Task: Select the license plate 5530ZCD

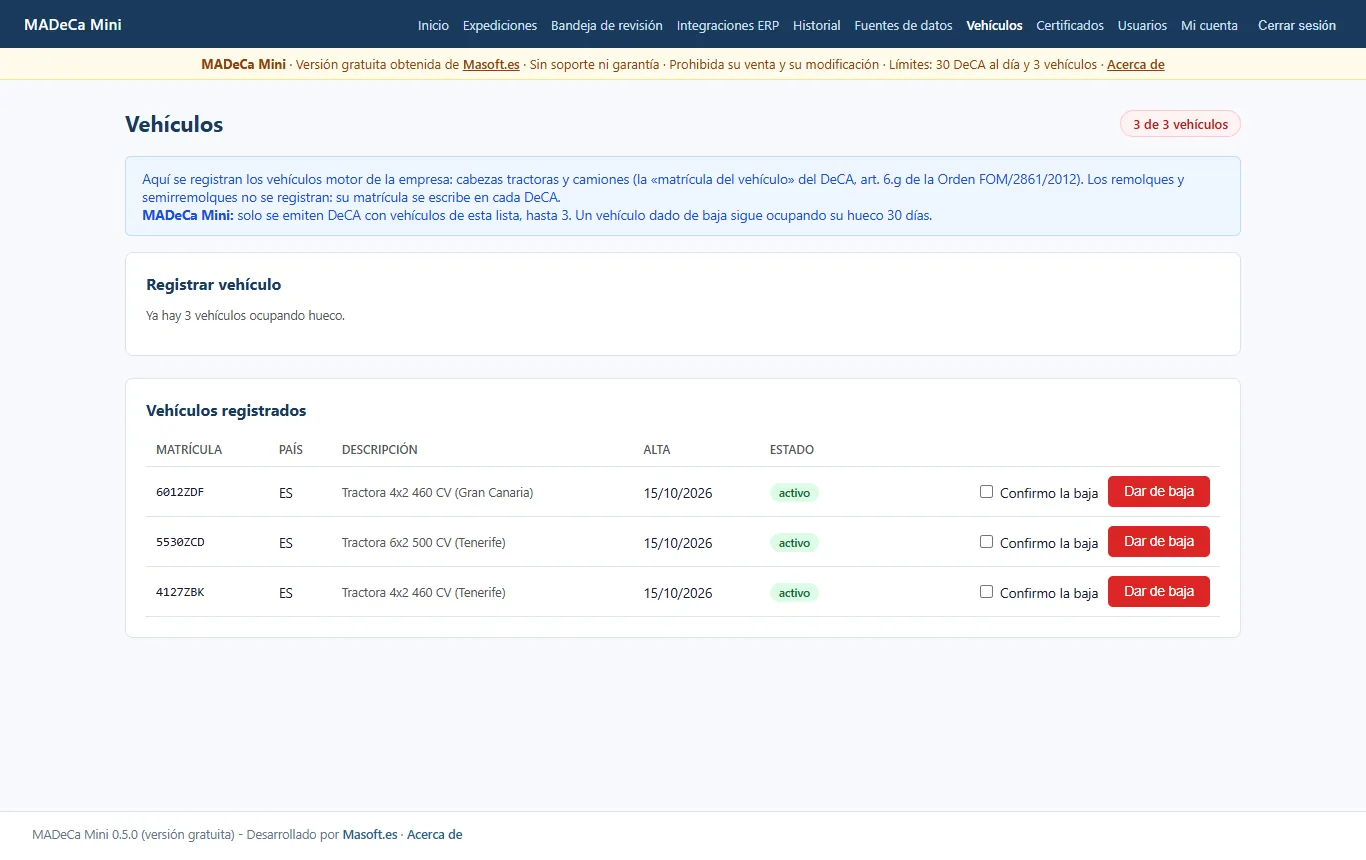Action: tap(180, 542)
